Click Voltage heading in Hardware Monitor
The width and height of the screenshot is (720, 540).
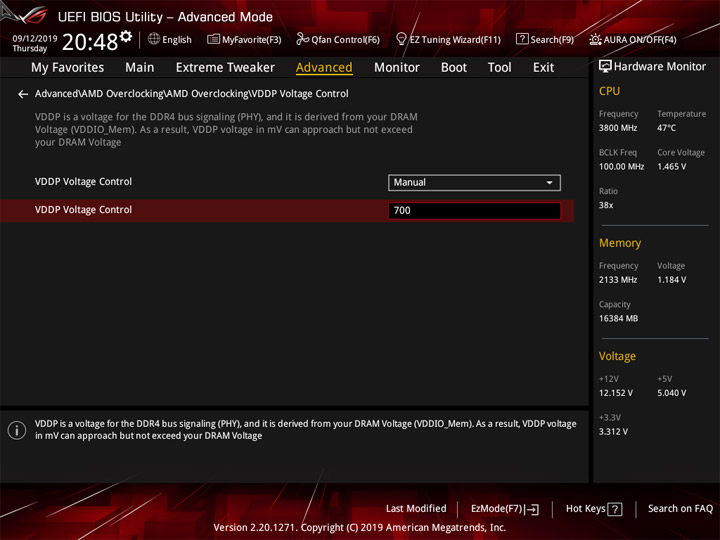coord(617,356)
